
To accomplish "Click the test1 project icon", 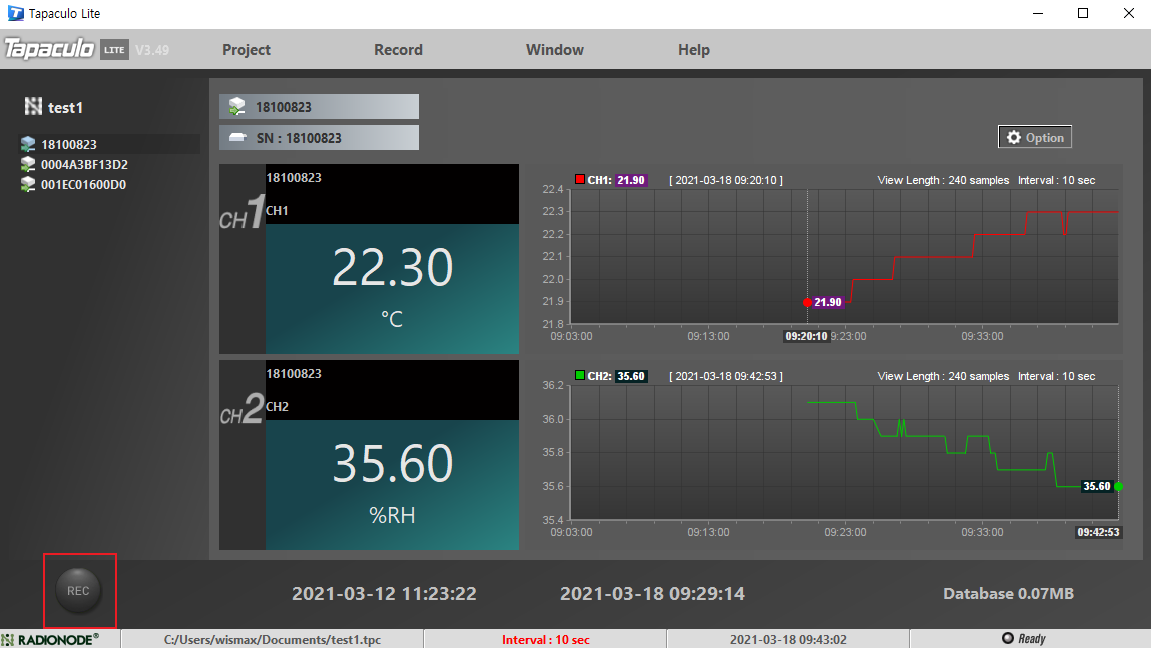I will coord(33,107).
